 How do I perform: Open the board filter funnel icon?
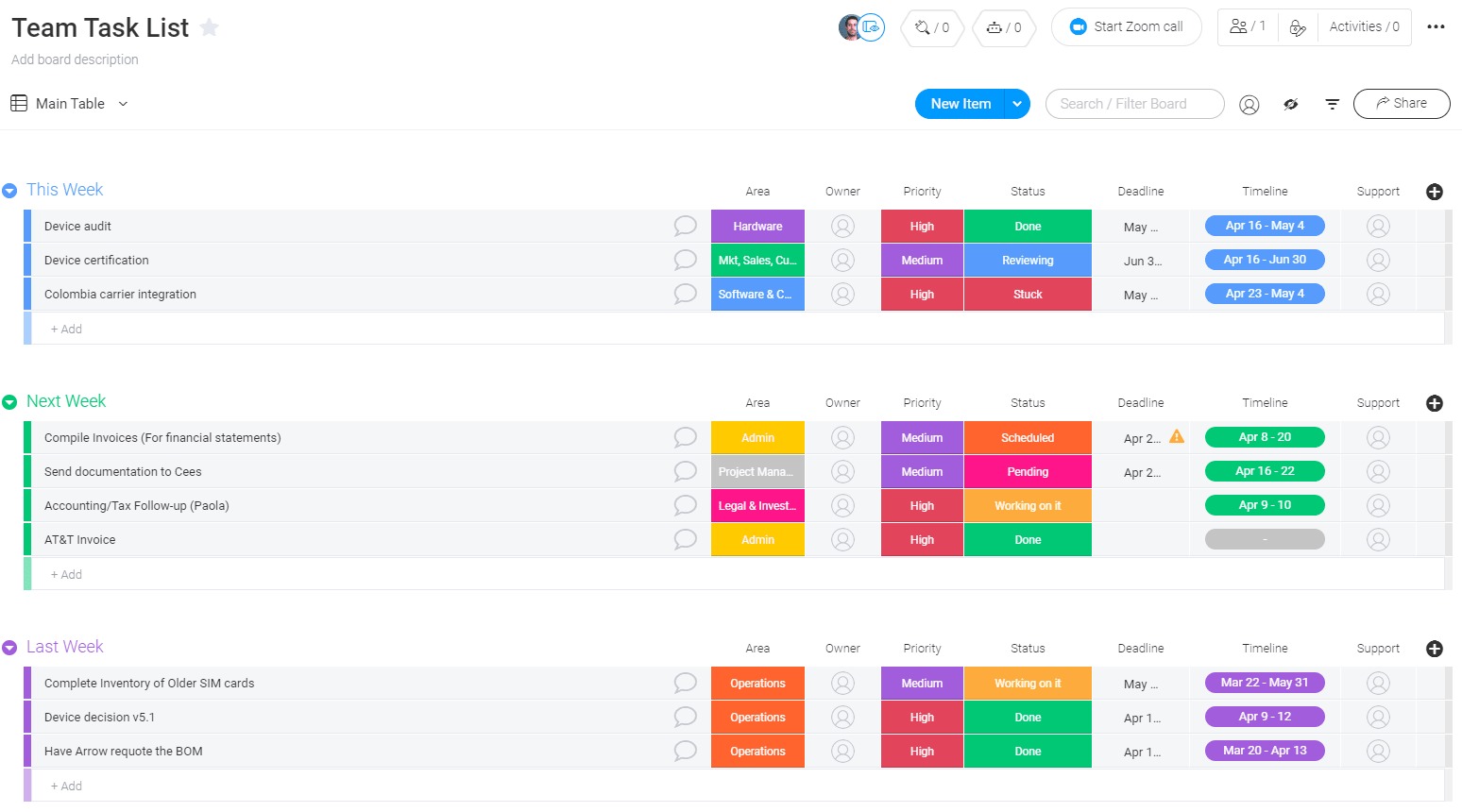pos(1332,105)
